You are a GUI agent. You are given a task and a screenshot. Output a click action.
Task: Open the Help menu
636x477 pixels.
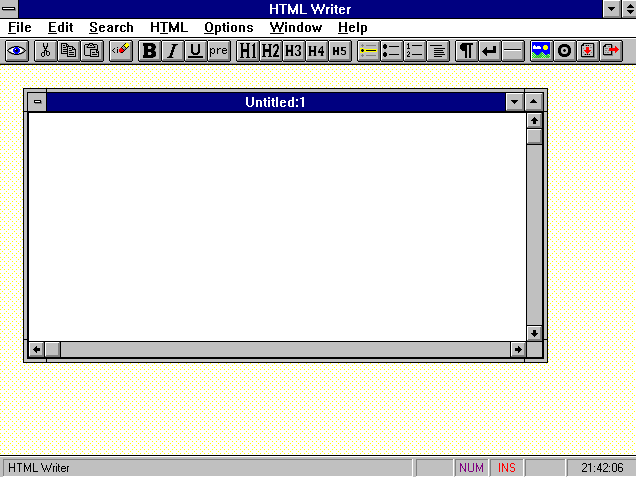(352, 28)
